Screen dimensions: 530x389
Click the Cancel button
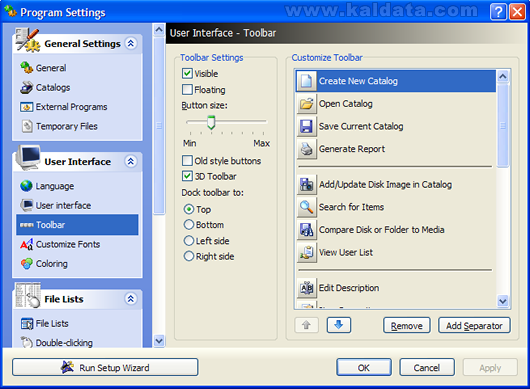click(427, 367)
